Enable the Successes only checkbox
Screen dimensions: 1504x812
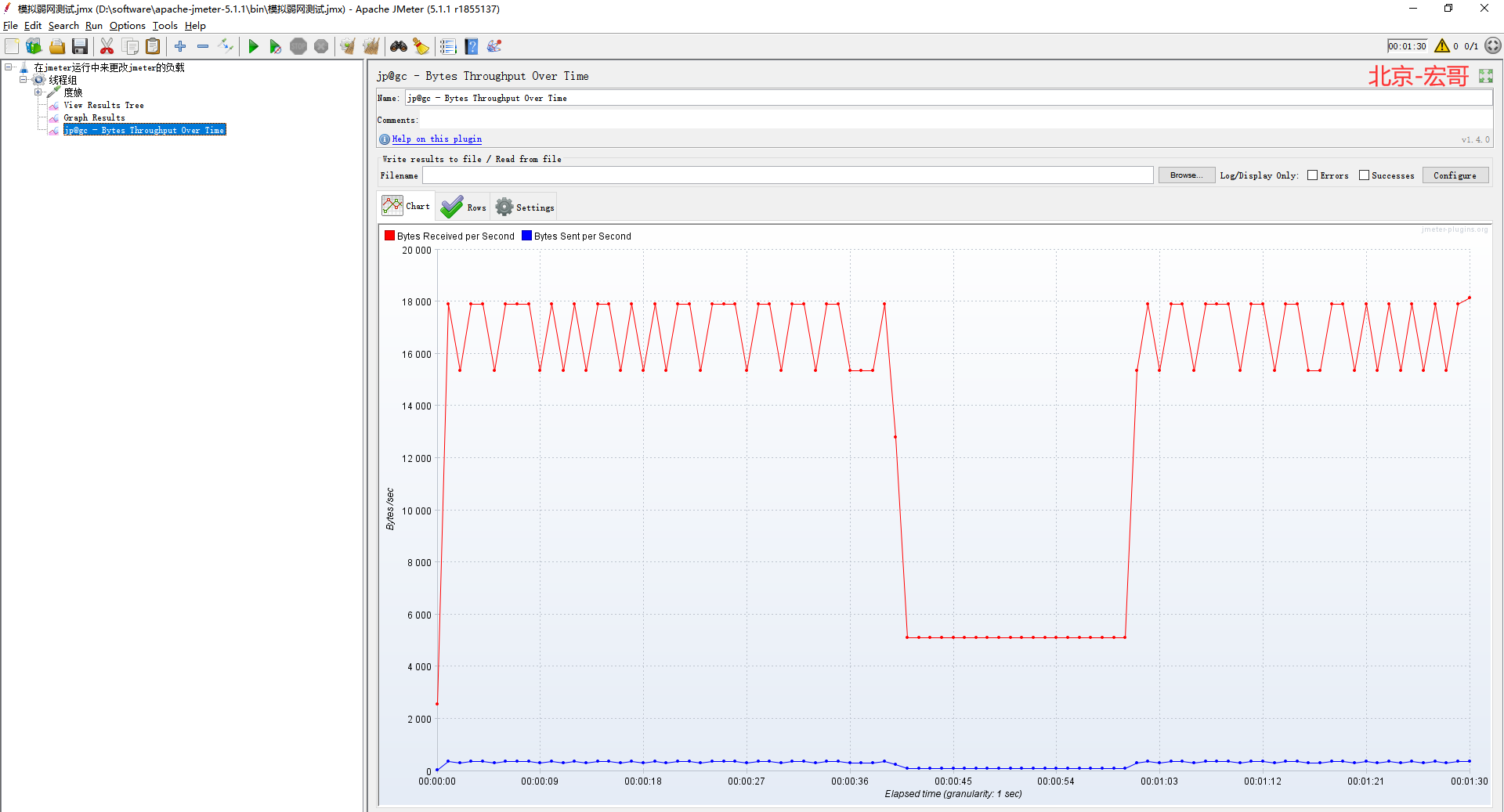[1364, 175]
